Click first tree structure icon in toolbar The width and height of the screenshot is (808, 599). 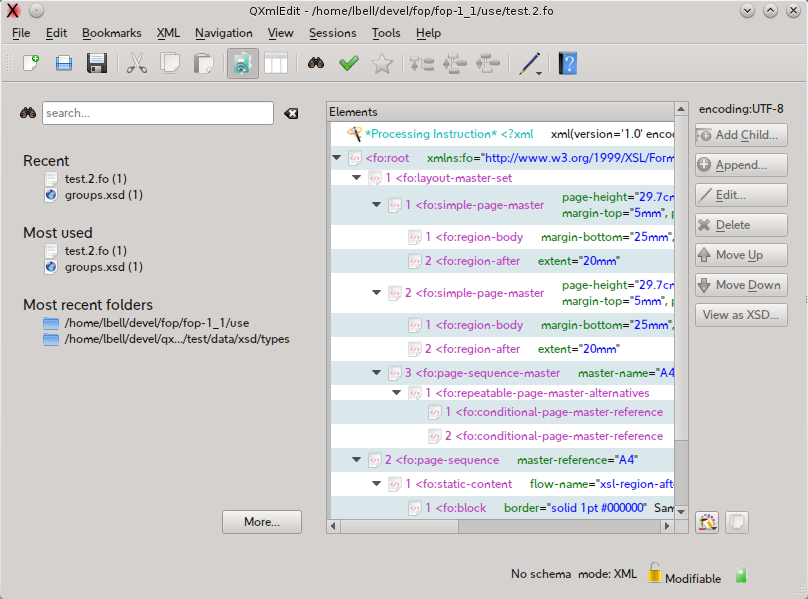point(422,63)
